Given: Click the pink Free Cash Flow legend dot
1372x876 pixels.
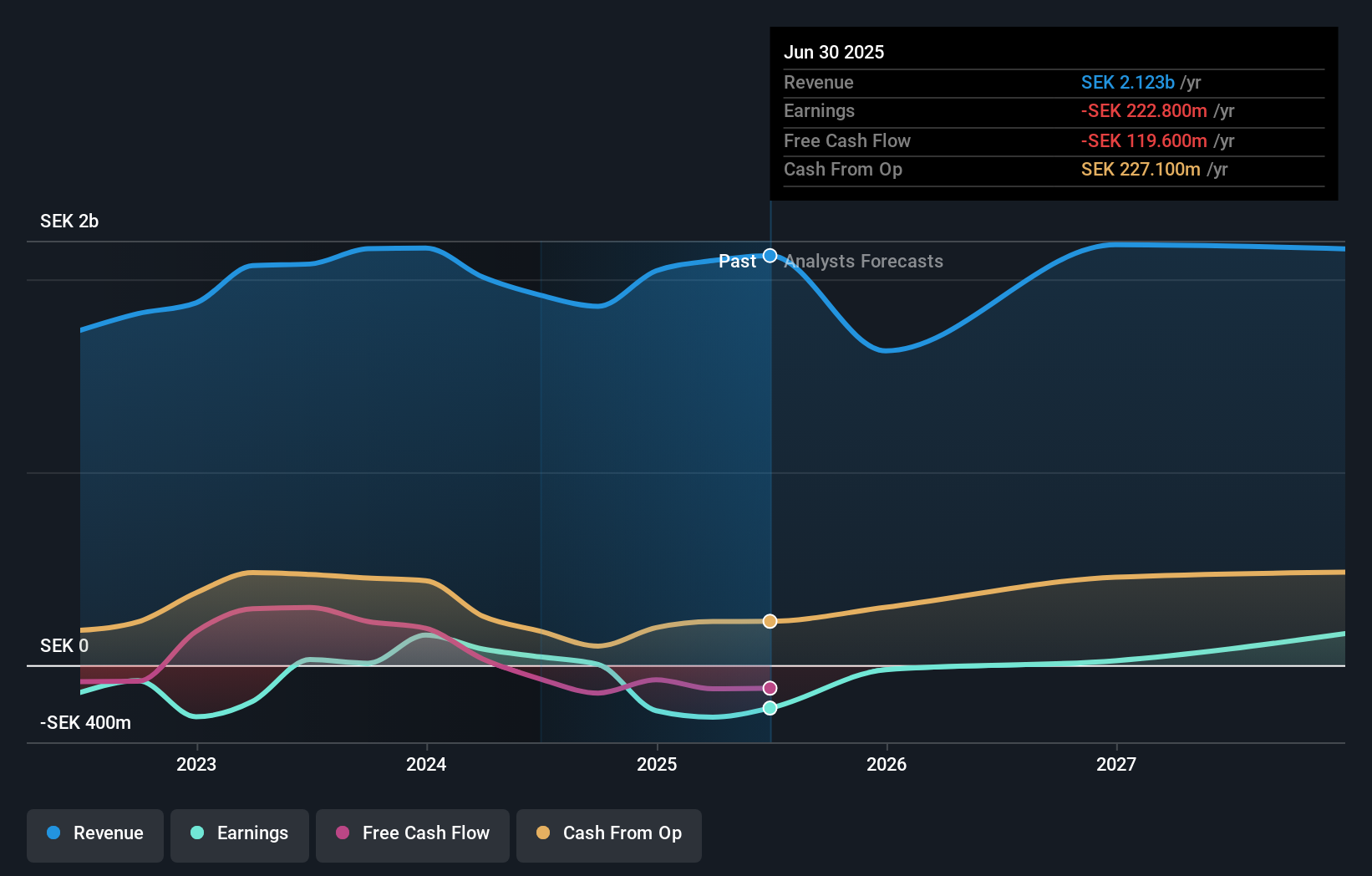Looking at the screenshot, I should pyautogui.click(x=341, y=833).
